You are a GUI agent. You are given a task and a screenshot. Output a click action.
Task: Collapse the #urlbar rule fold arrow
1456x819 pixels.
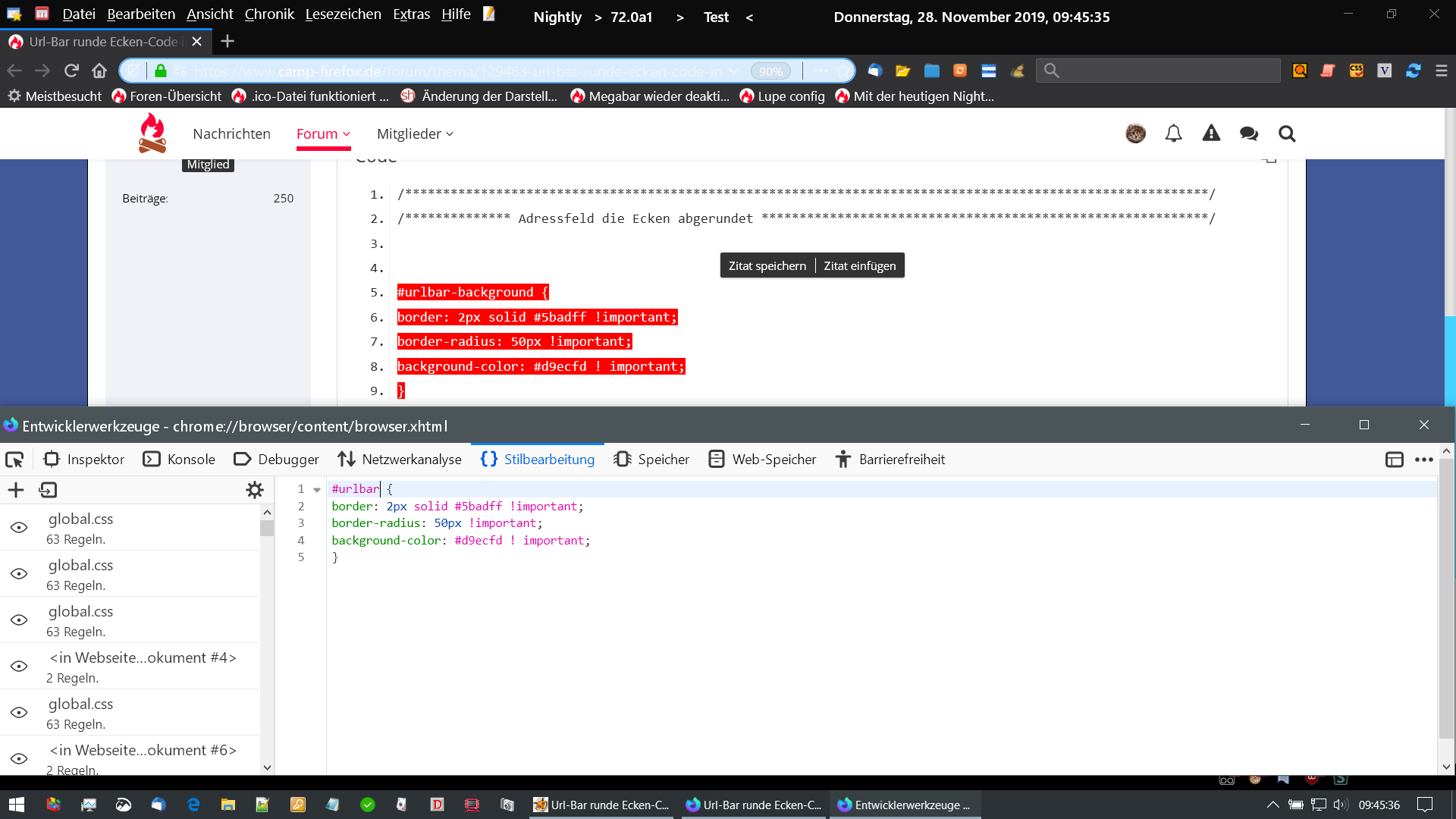(x=317, y=490)
